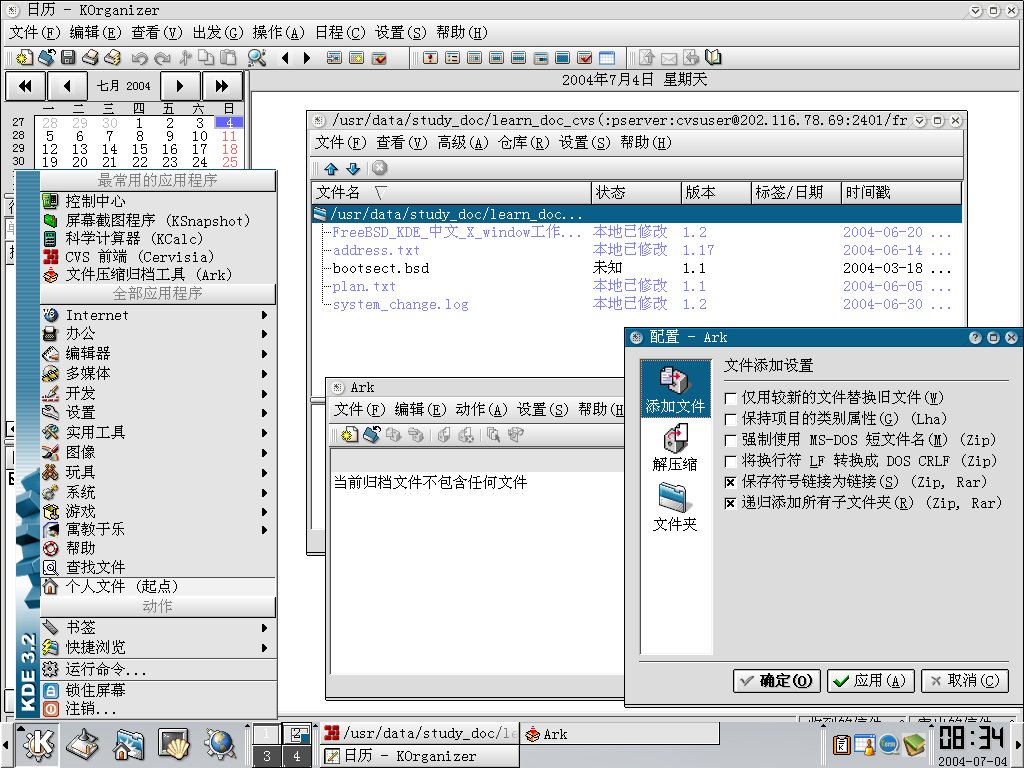
Task: Expand the 书签 submenu
Action: pyautogui.click(x=159, y=628)
